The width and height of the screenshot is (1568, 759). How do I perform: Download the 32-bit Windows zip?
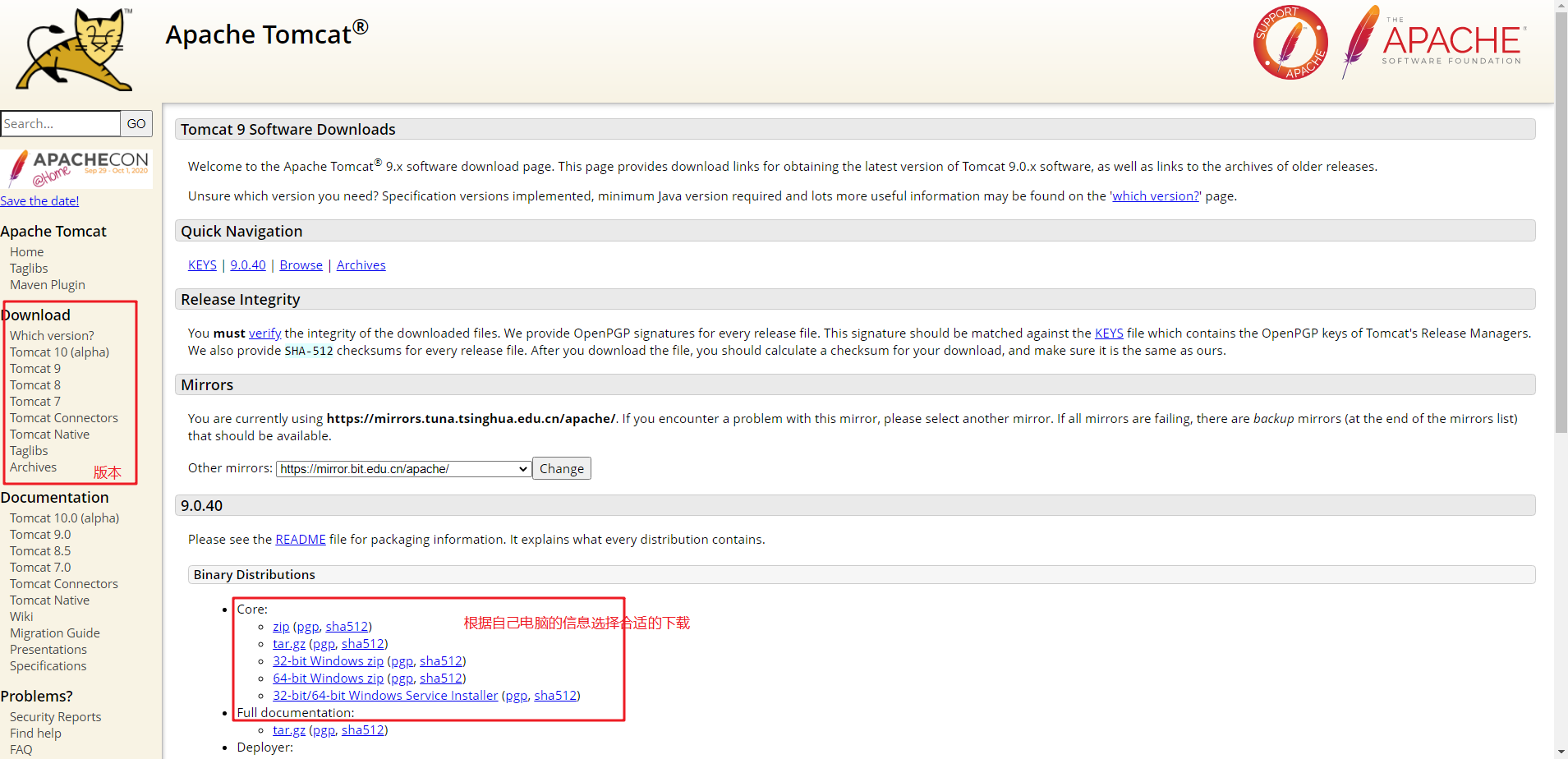click(329, 661)
